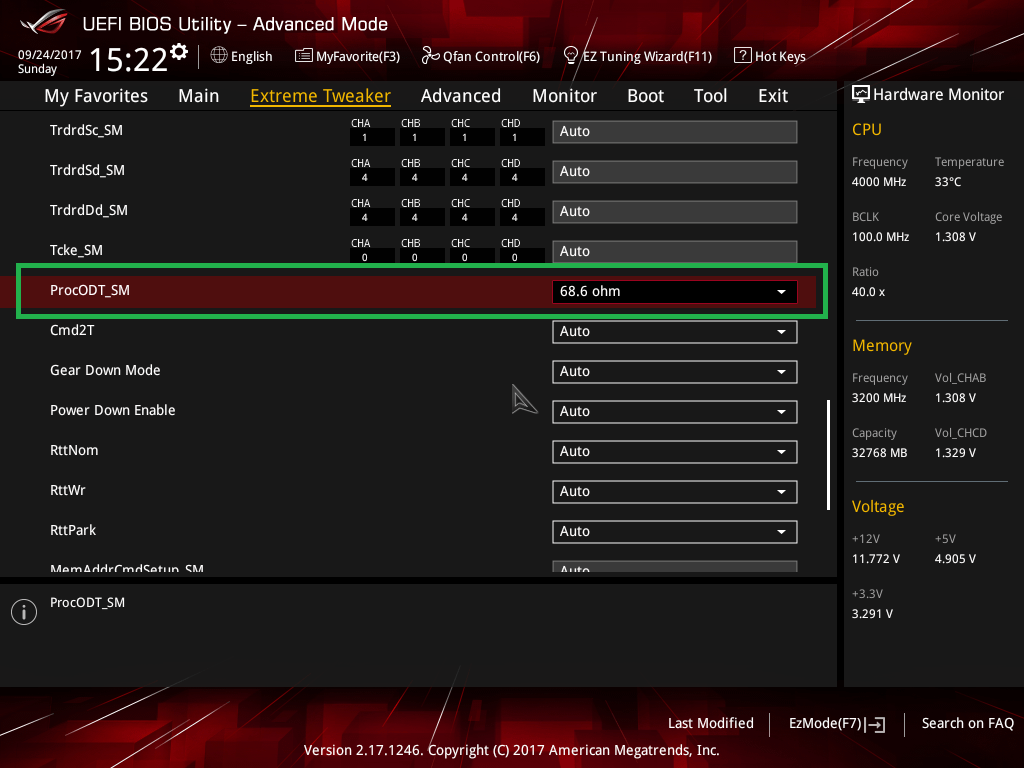Image resolution: width=1024 pixels, height=768 pixels.
Task: Open the Boot tab
Action: point(645,96)
